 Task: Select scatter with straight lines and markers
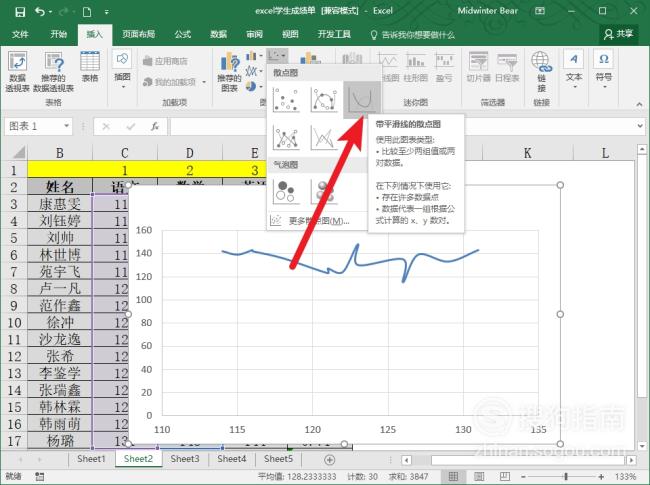[x=286, y=138]
